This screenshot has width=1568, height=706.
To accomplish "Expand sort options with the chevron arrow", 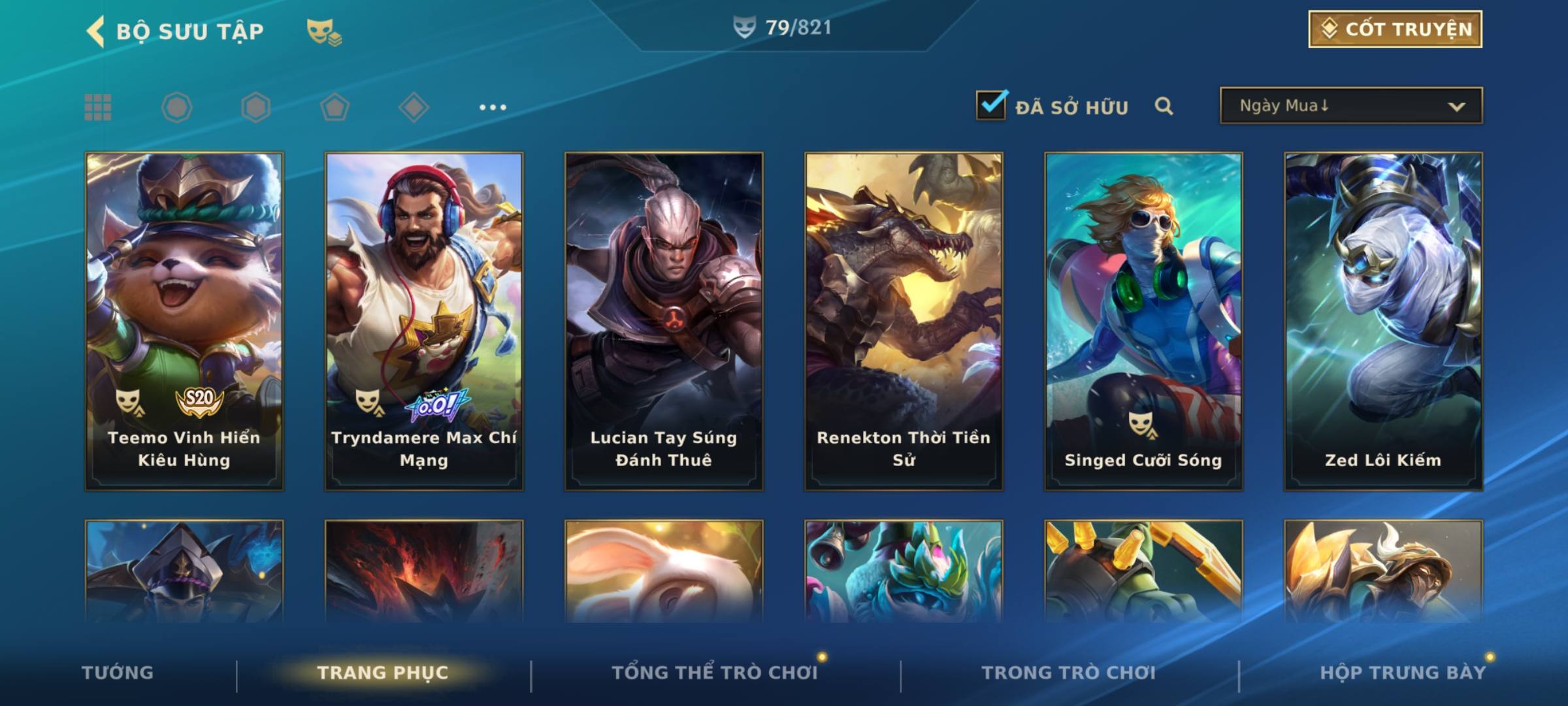I will click(x=1456, y=107).
